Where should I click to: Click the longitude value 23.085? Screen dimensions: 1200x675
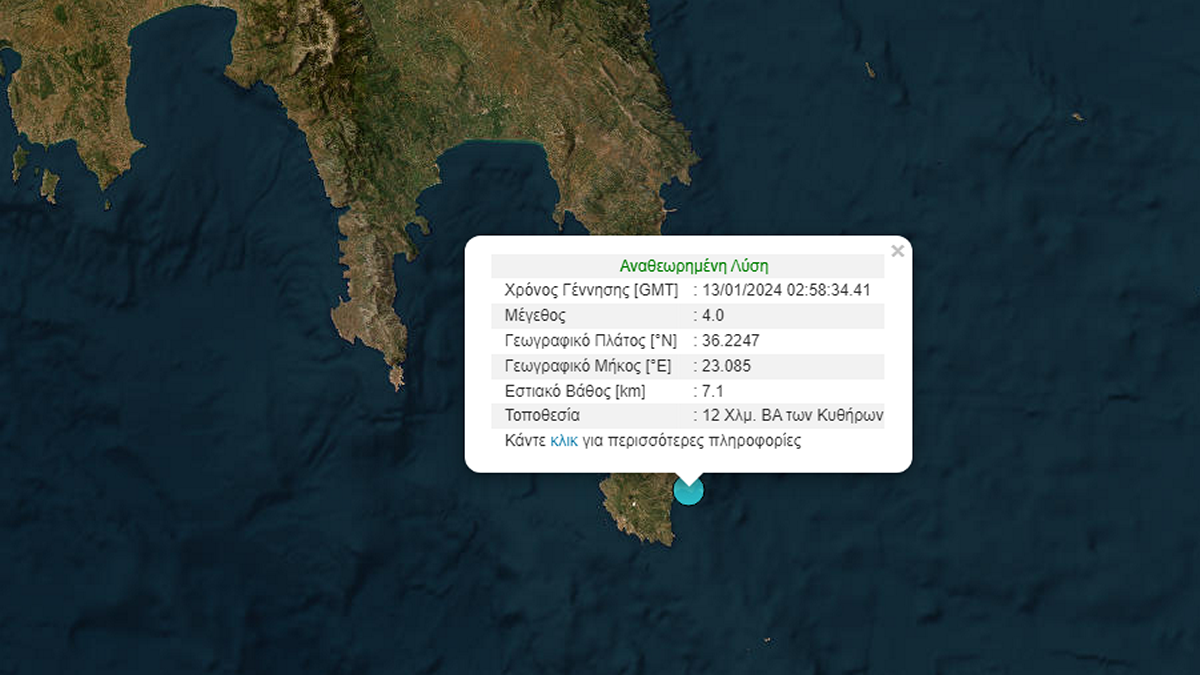[726, 366]
